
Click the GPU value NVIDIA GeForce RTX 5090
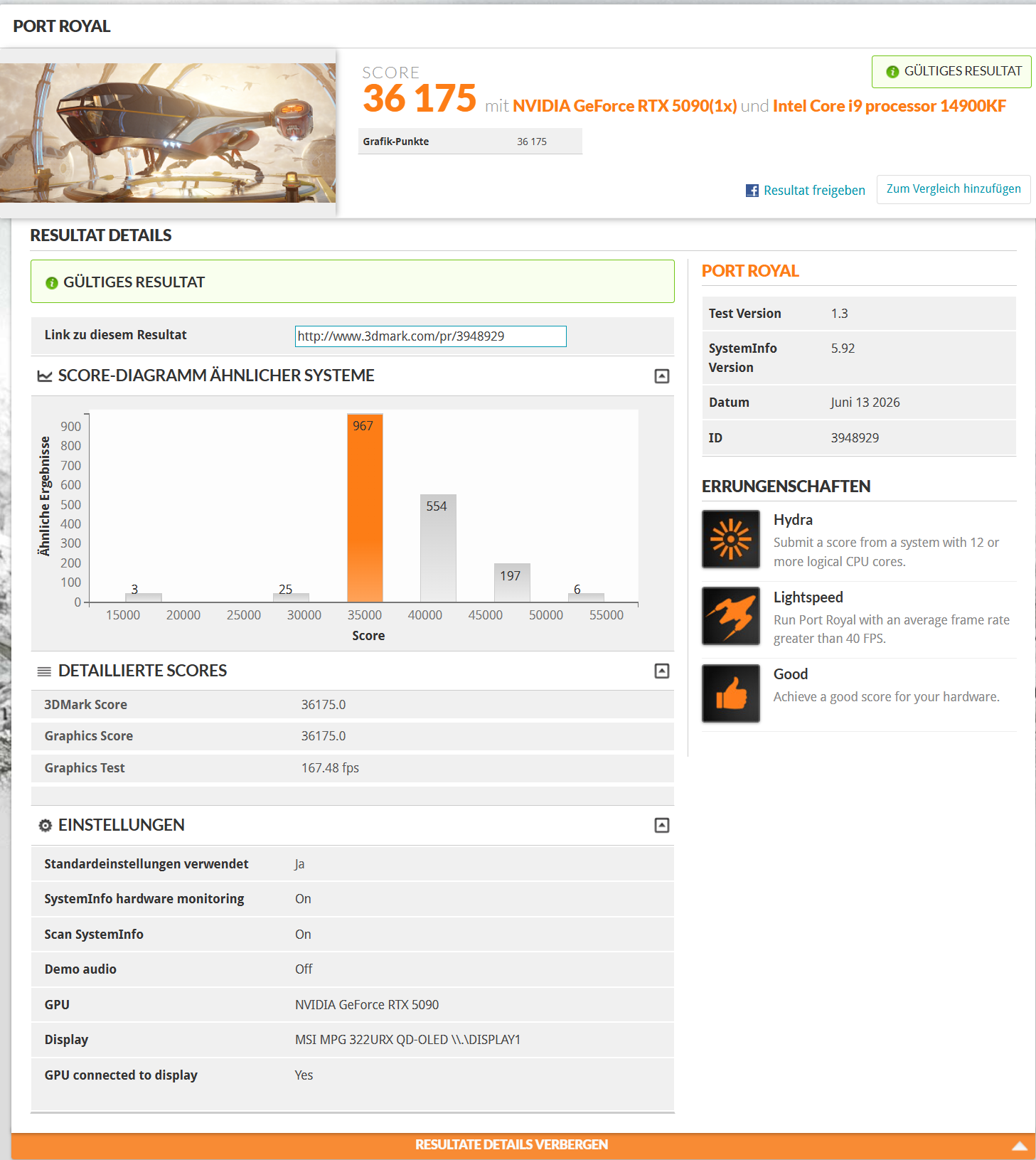(x=367, y=1005)
